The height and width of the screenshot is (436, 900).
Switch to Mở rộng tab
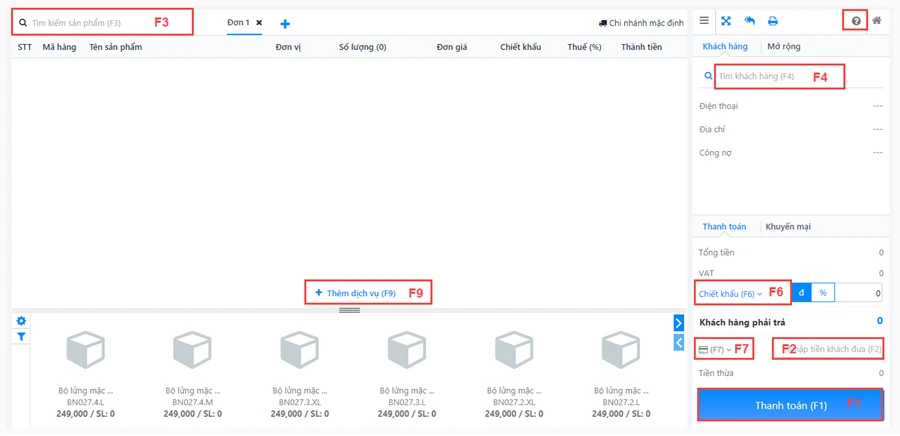[783, 47]
